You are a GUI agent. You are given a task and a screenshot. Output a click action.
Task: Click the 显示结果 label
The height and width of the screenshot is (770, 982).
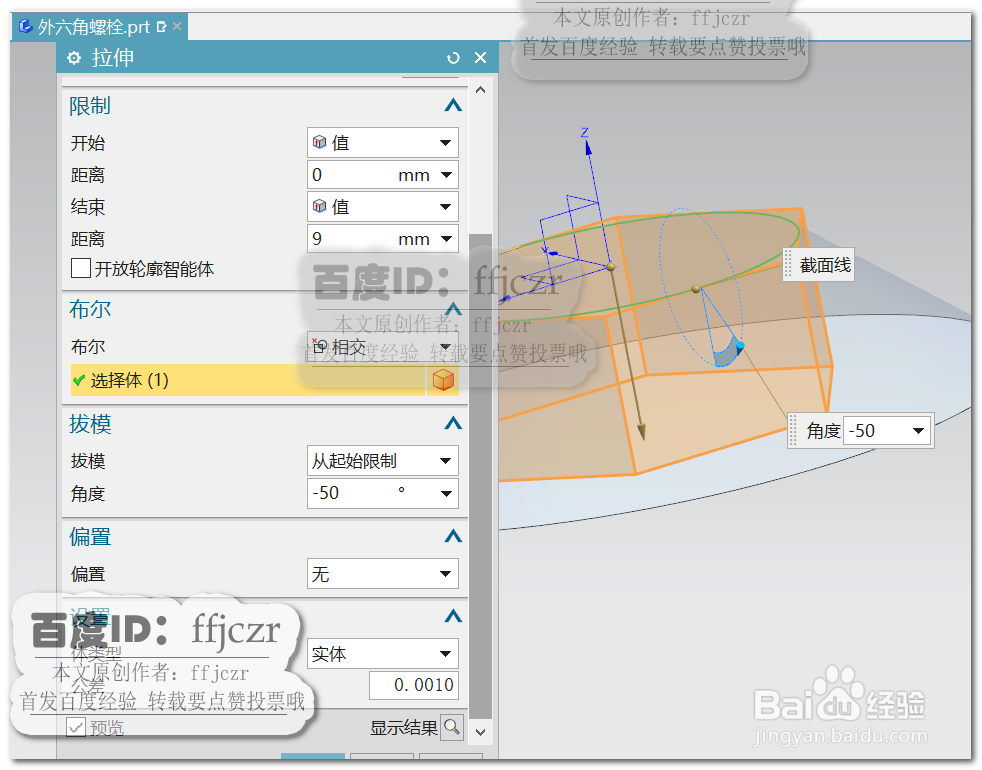[403, 727]
